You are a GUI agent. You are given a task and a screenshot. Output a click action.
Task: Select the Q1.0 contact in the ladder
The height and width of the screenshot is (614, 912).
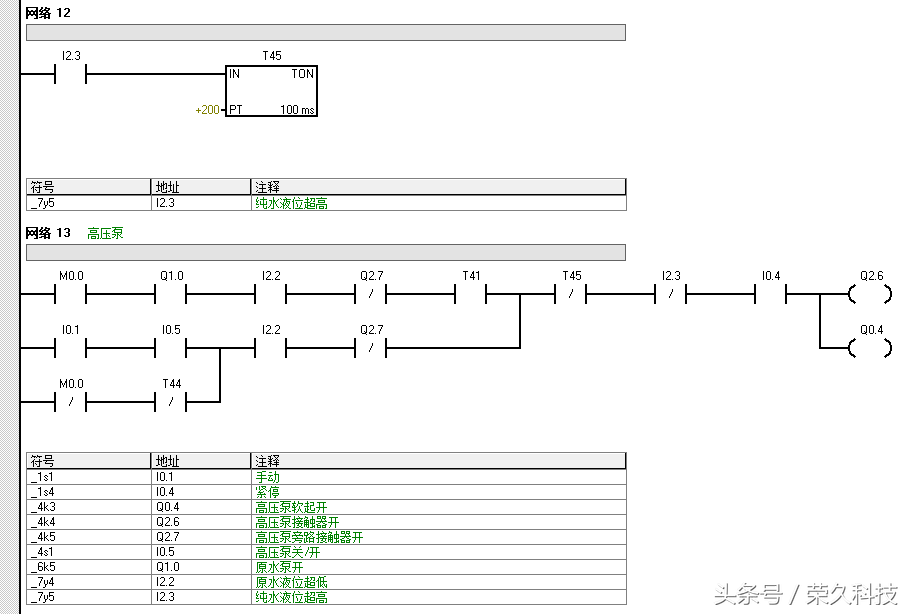(171, 294)
